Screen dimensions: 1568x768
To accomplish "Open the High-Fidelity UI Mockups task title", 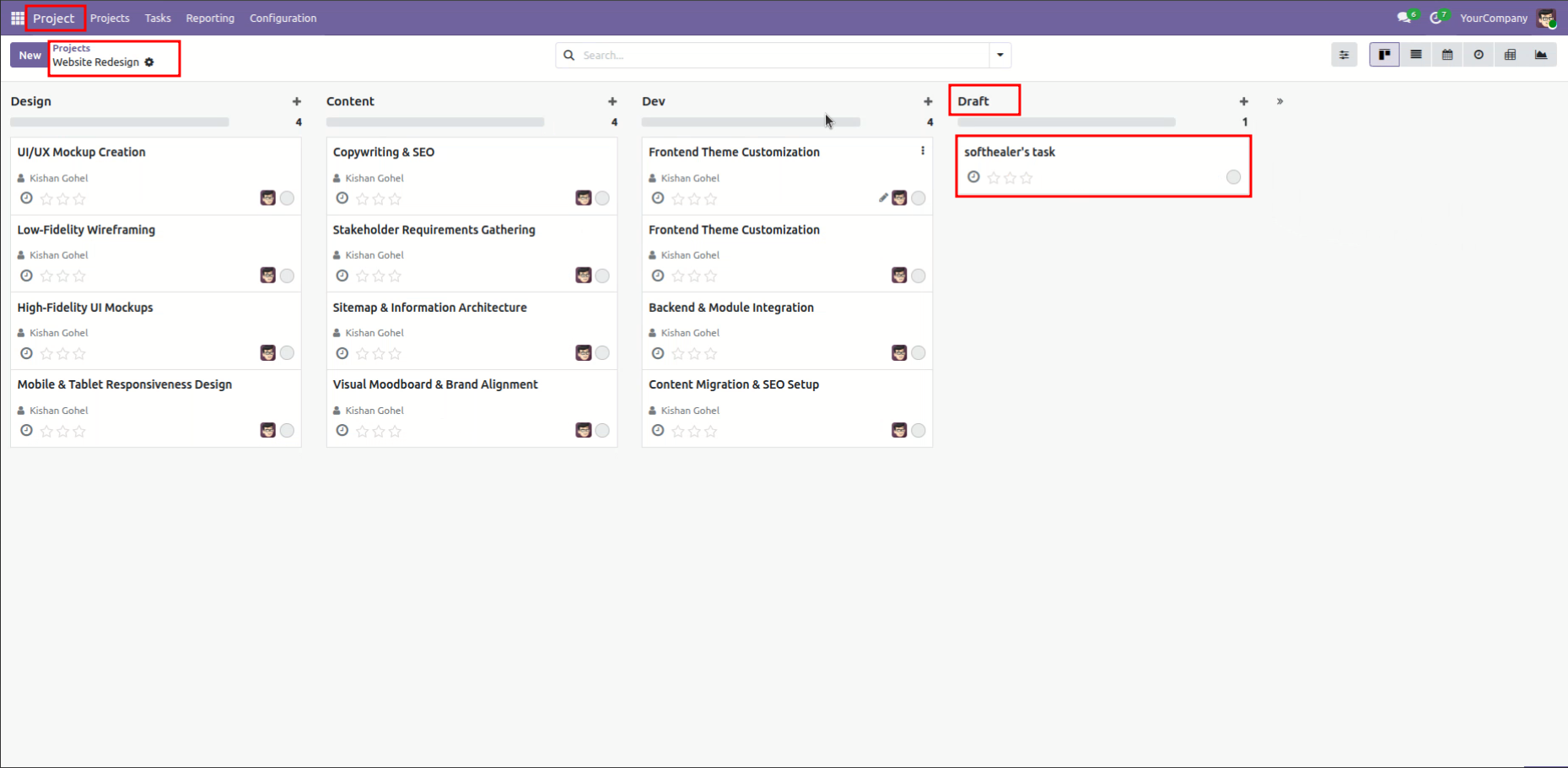I will pos(85,308).
